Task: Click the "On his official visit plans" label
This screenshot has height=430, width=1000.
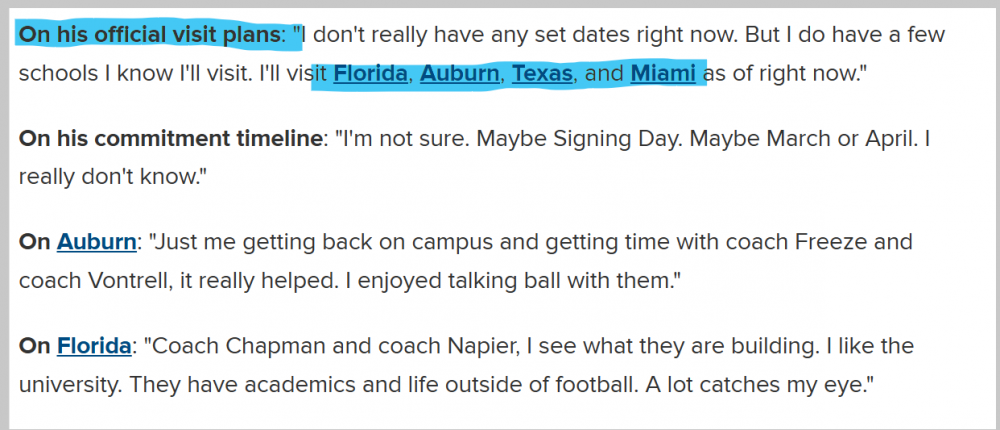Action: (x=150, y=34)
